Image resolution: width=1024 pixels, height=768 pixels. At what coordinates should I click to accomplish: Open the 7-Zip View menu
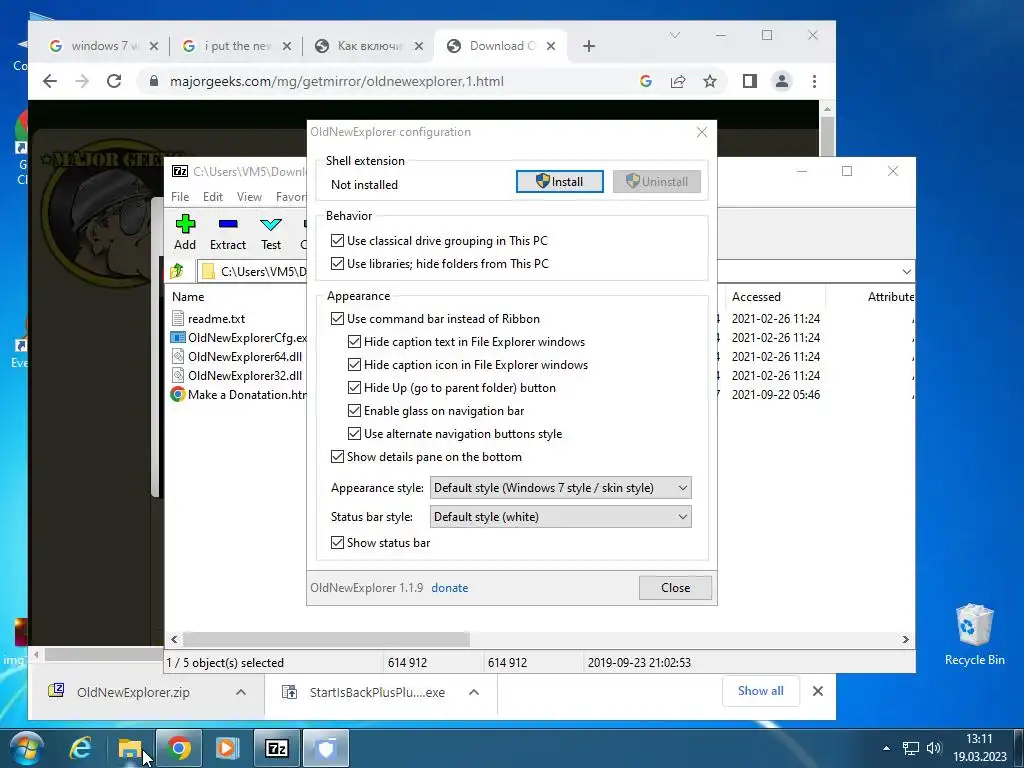249,197
